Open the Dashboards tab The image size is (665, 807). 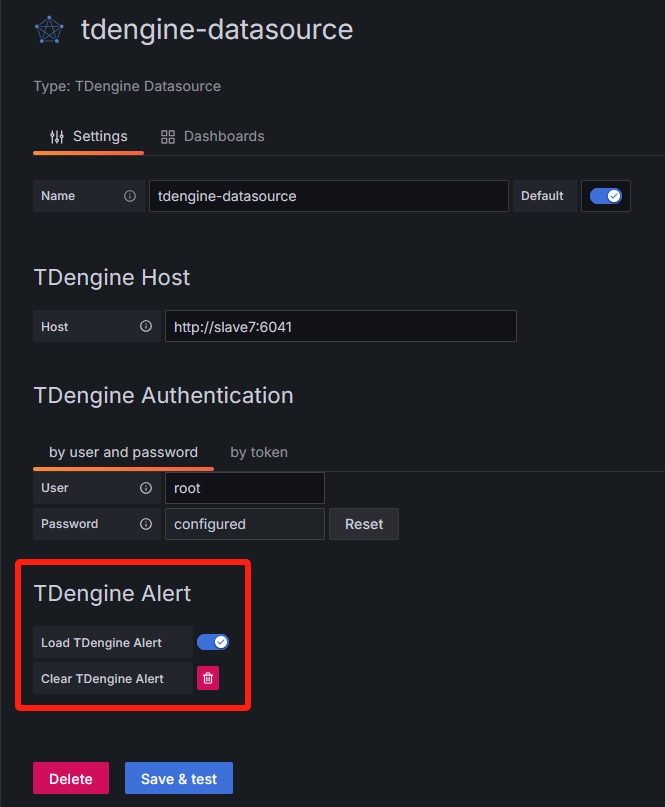[213, 136]
